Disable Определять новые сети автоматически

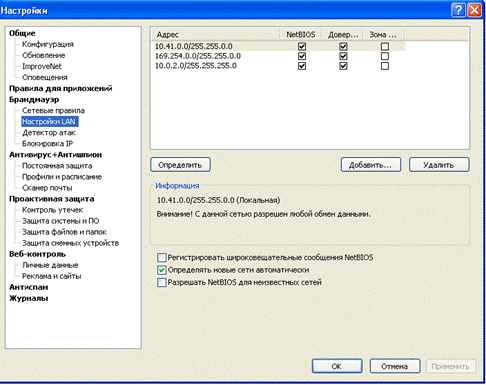click(162, 270)
